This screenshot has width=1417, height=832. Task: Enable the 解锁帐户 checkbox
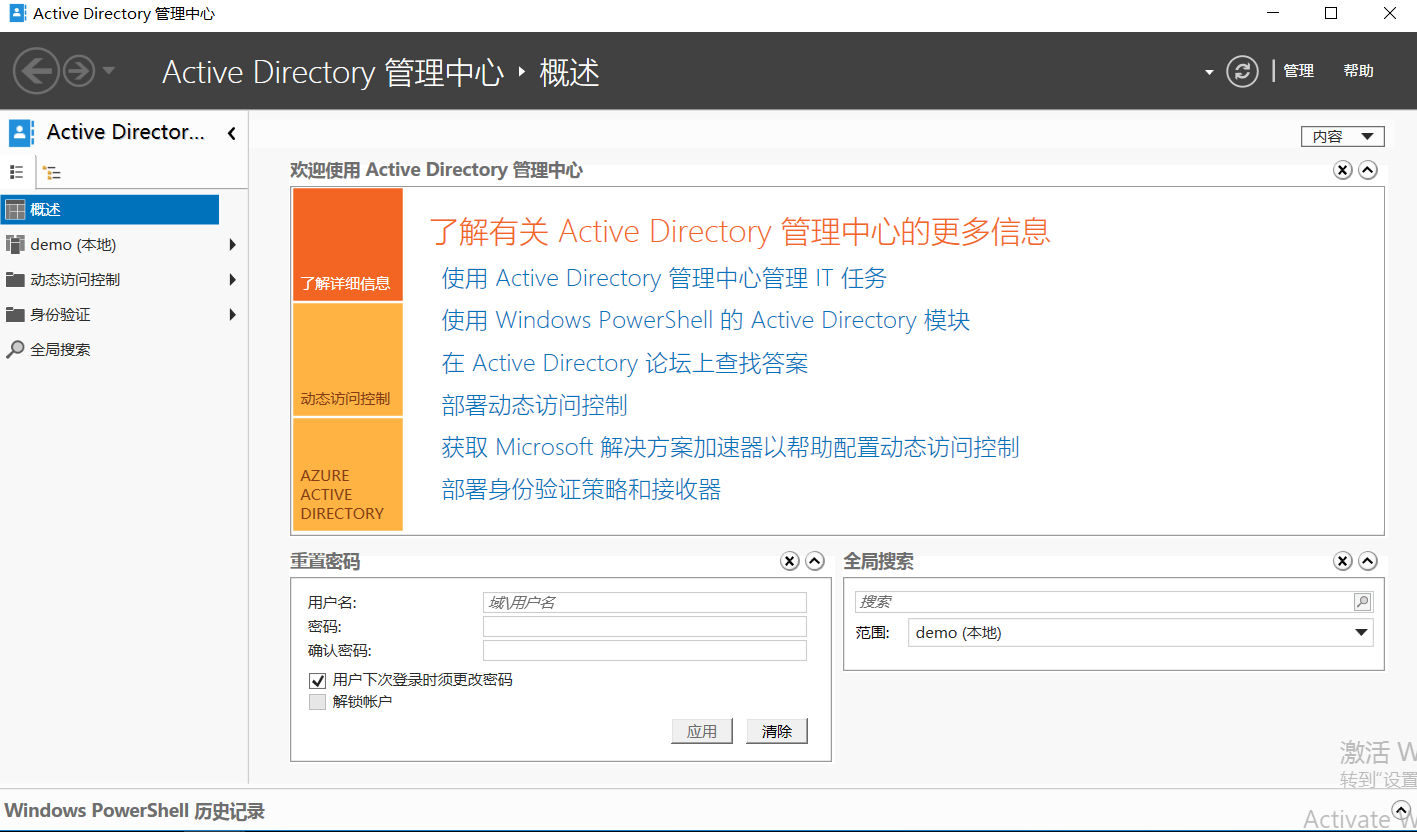[x=317, y=702]
